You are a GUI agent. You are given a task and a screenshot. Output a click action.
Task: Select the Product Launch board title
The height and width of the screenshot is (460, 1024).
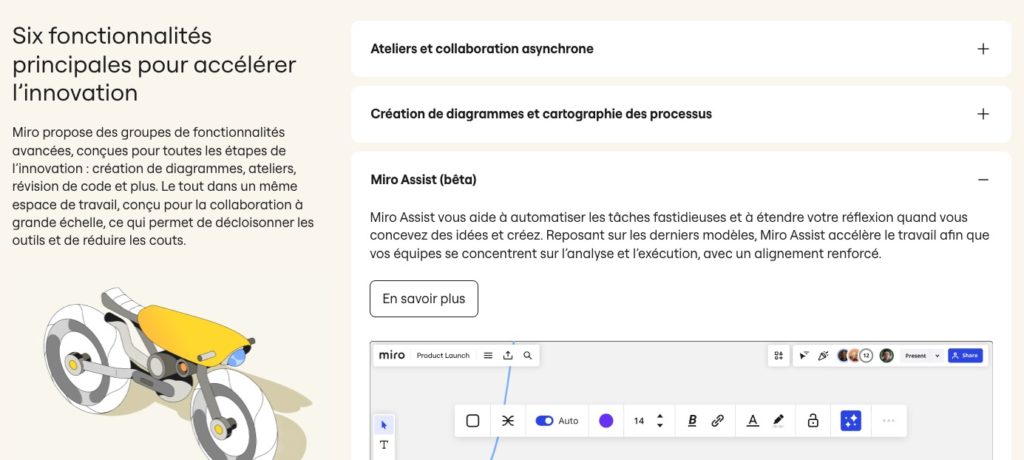pos(443,355)
